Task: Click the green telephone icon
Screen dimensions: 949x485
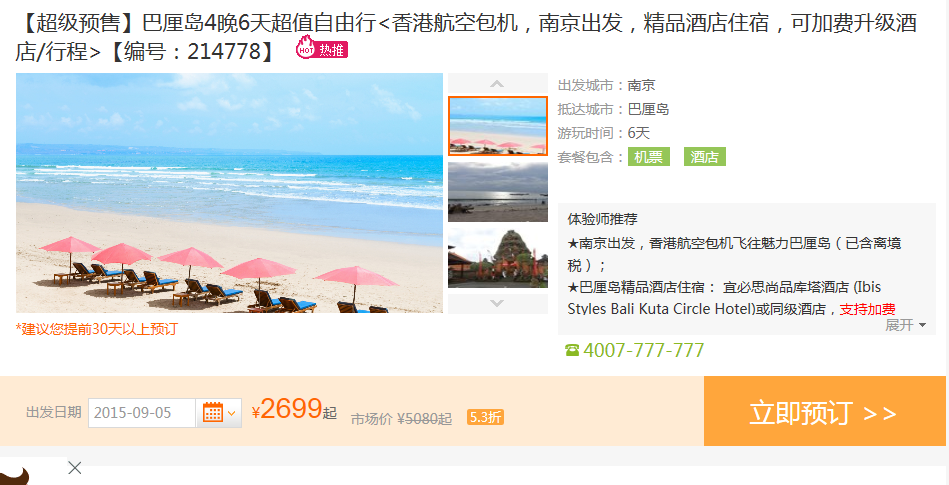Action: (571, 350)
